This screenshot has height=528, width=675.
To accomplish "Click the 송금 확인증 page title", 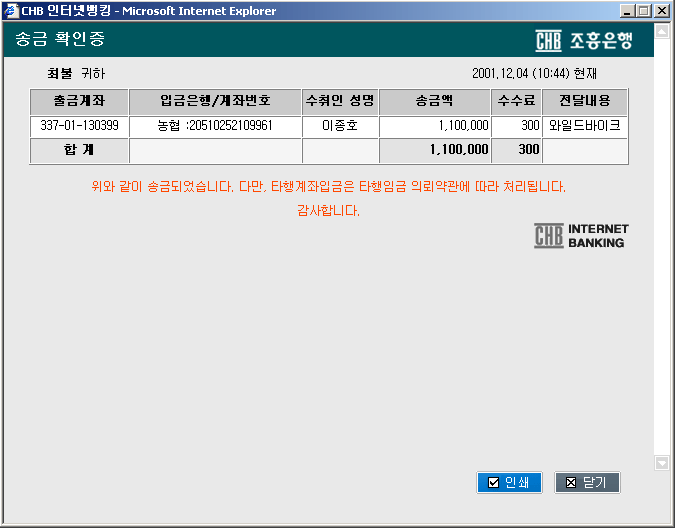I will (60, 39).
